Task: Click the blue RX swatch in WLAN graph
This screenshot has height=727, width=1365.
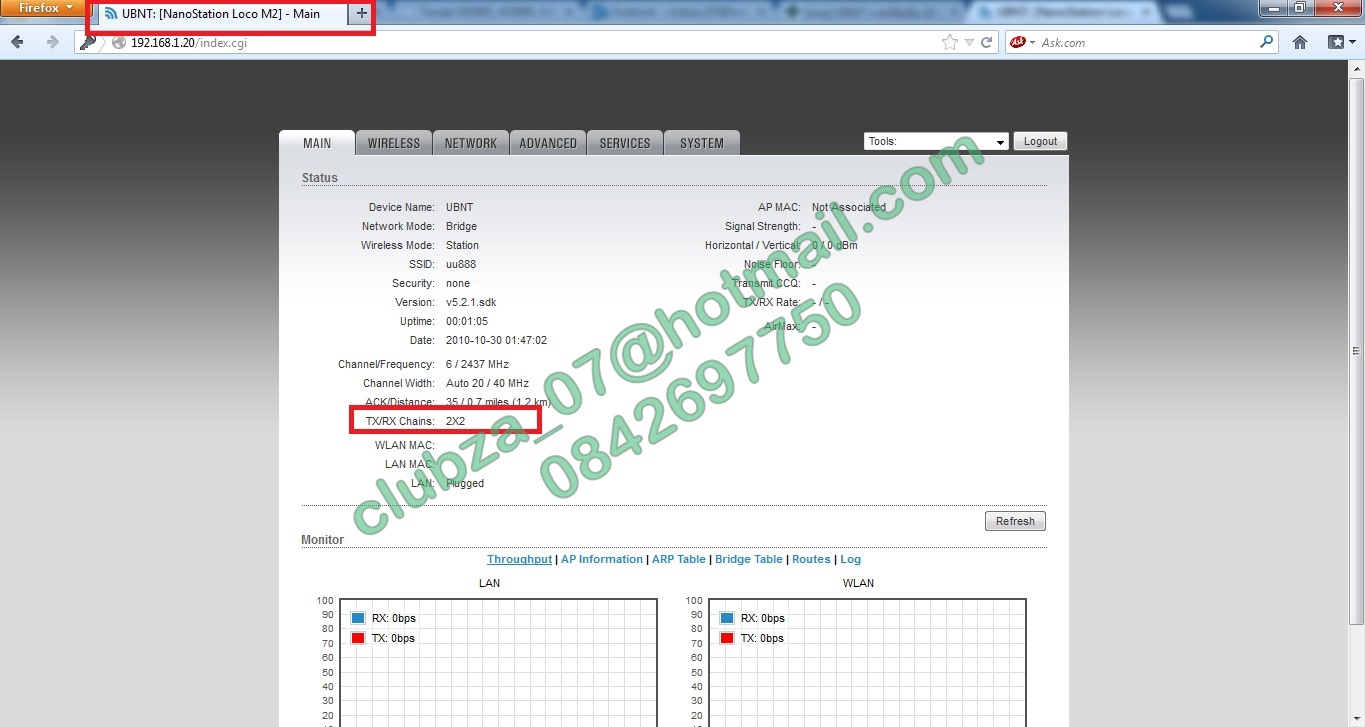Action: pyautogui.click(x=727, y=618)
